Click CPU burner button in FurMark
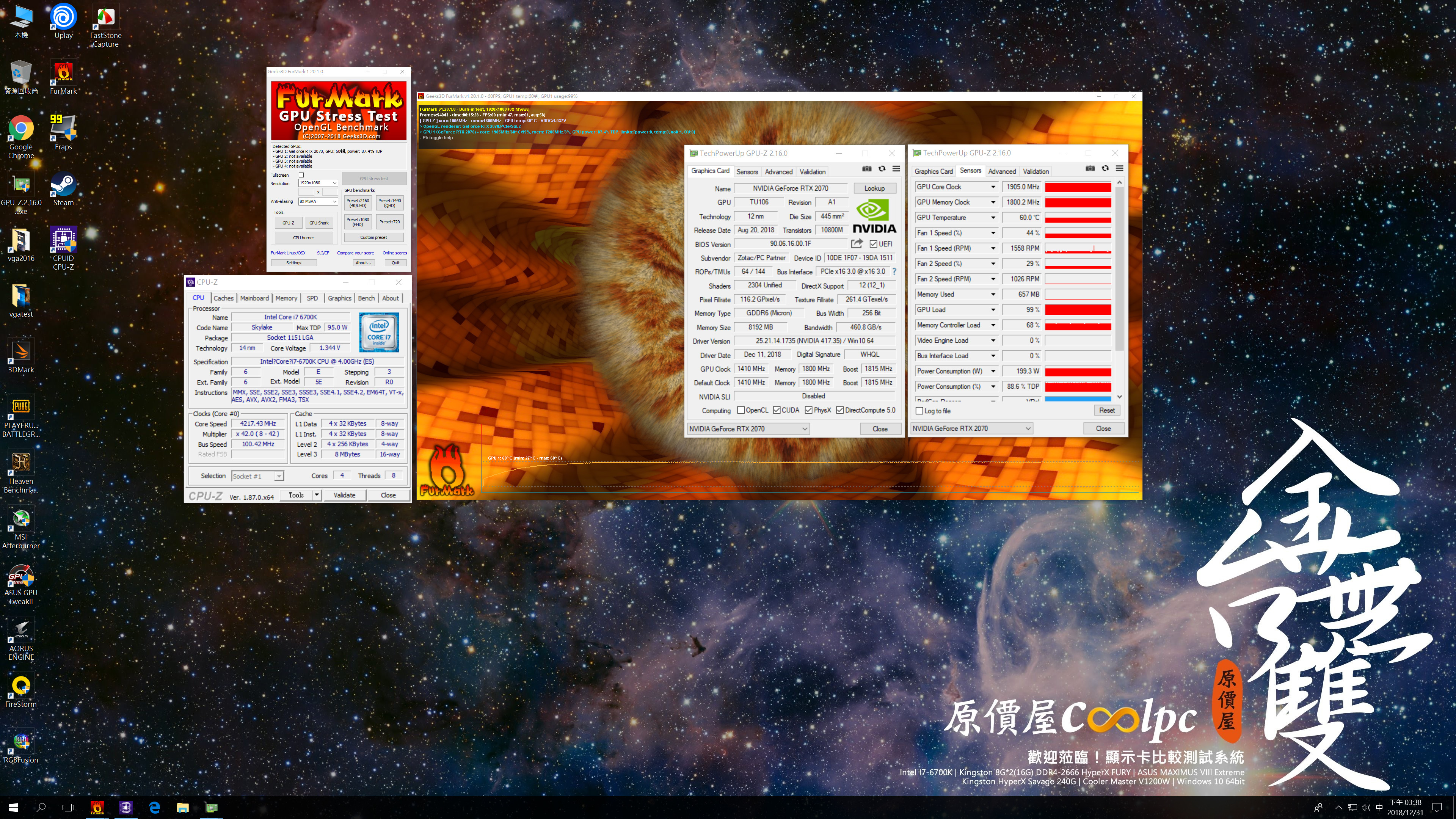 pos(303,237)
